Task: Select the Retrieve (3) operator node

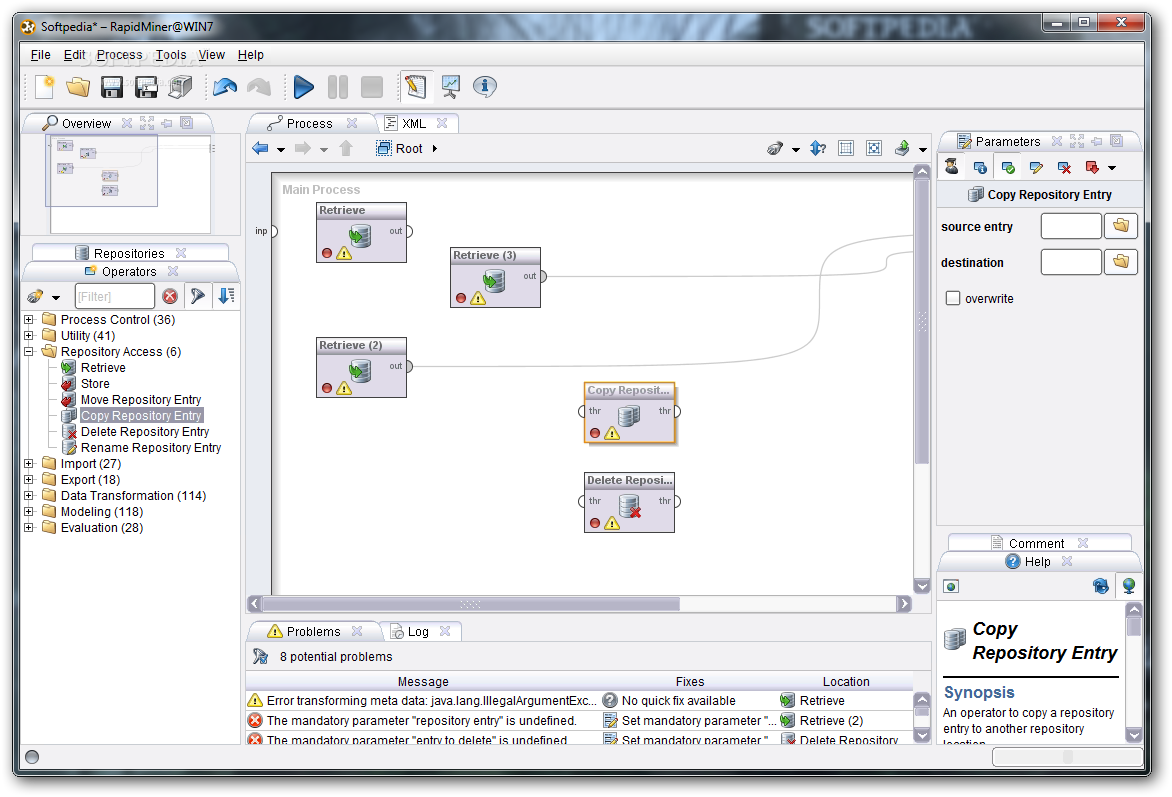Action: [496, 277]
